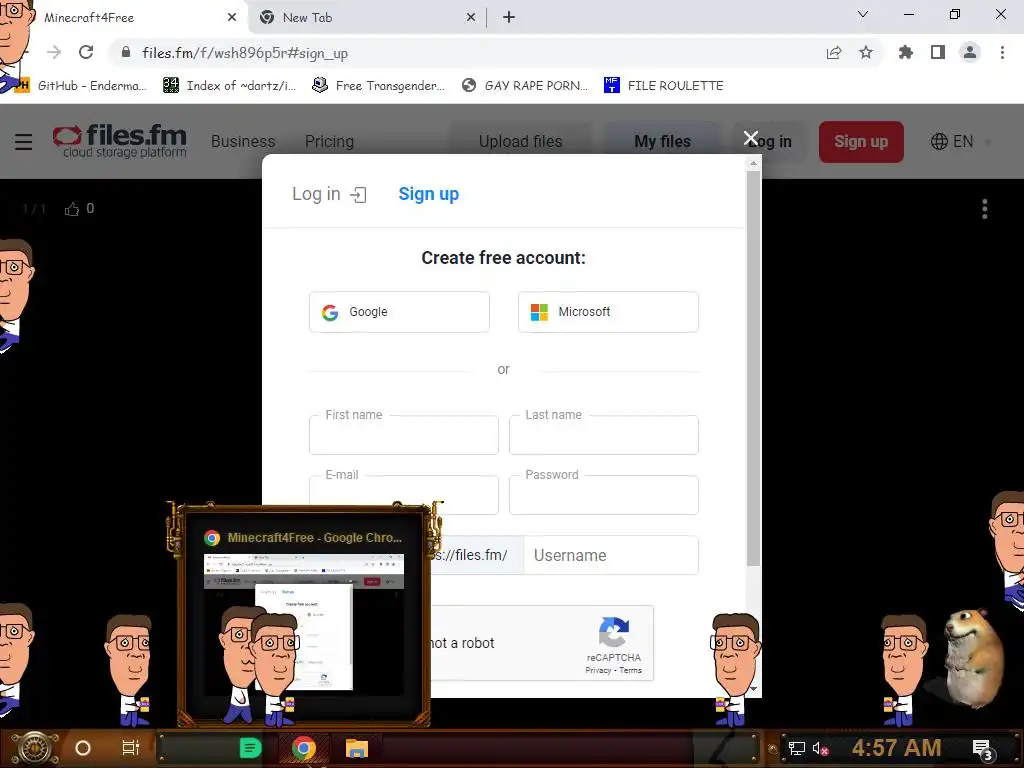Select the Sign up tab in dialog
The height and width of the screenshot is (768, 1024).
coord(428,194)
